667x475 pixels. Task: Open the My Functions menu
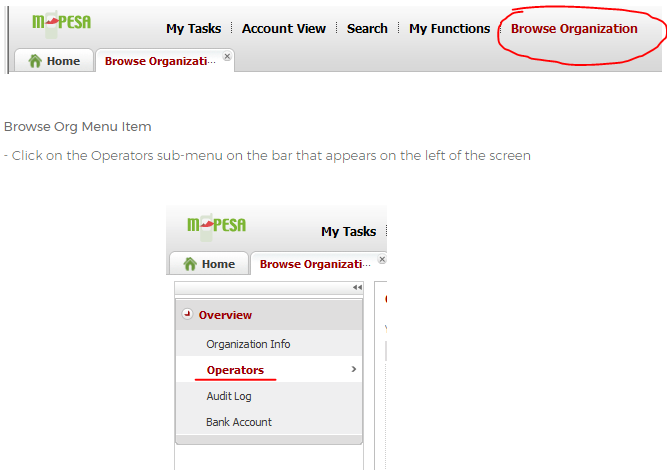tap(449, 29)
